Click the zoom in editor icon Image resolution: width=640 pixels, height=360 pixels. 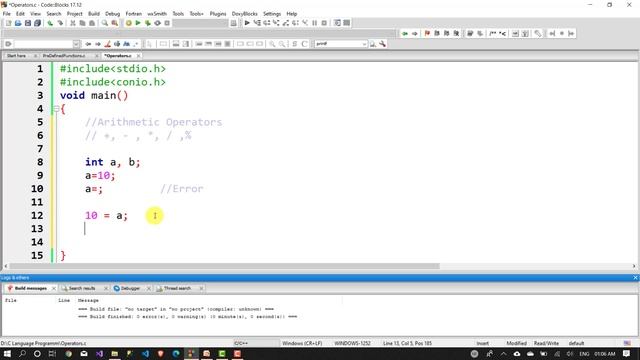click(x=272, y=44)
